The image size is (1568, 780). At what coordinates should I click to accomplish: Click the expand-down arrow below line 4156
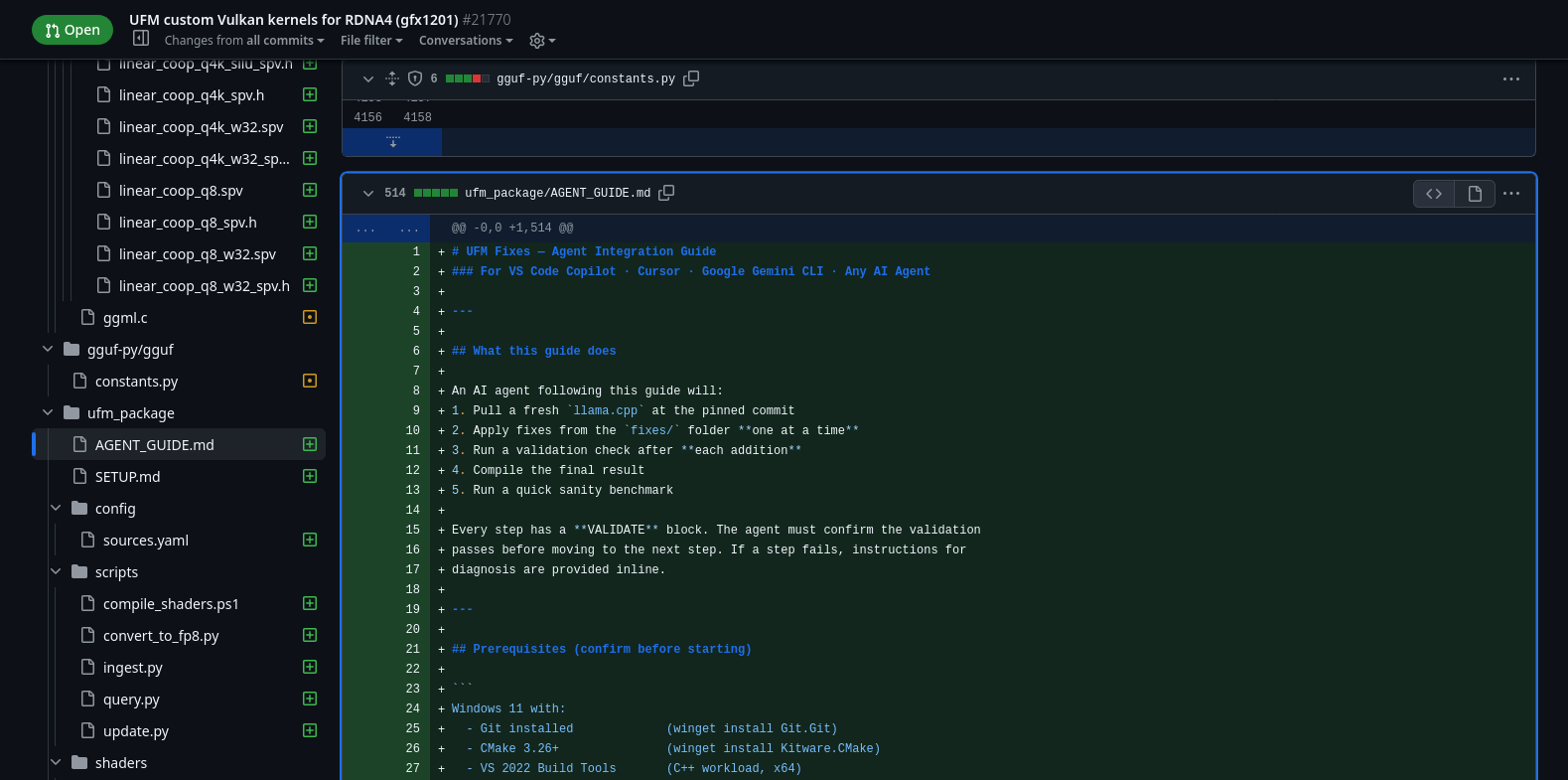coord(393,142)
